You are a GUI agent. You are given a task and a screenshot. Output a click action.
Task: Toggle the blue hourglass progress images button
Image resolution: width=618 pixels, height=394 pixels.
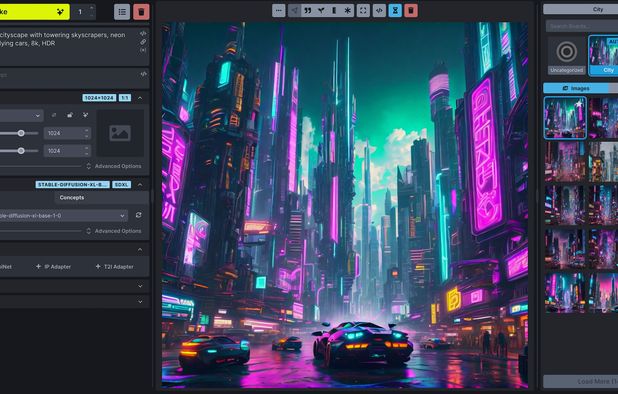click(395, 11)
